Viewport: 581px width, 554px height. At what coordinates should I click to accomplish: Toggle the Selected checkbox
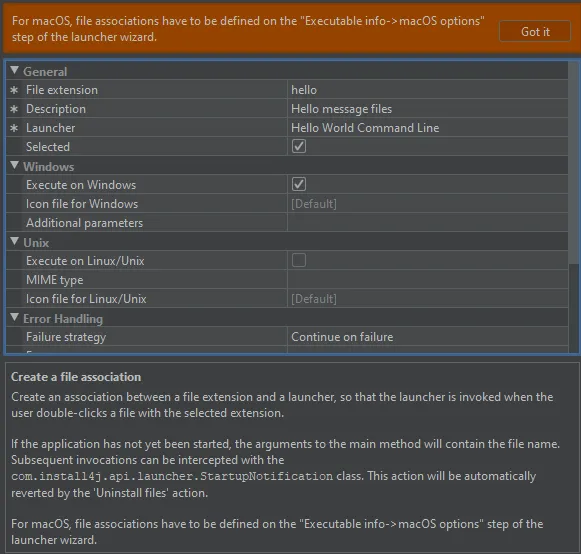tap(299, 146)
